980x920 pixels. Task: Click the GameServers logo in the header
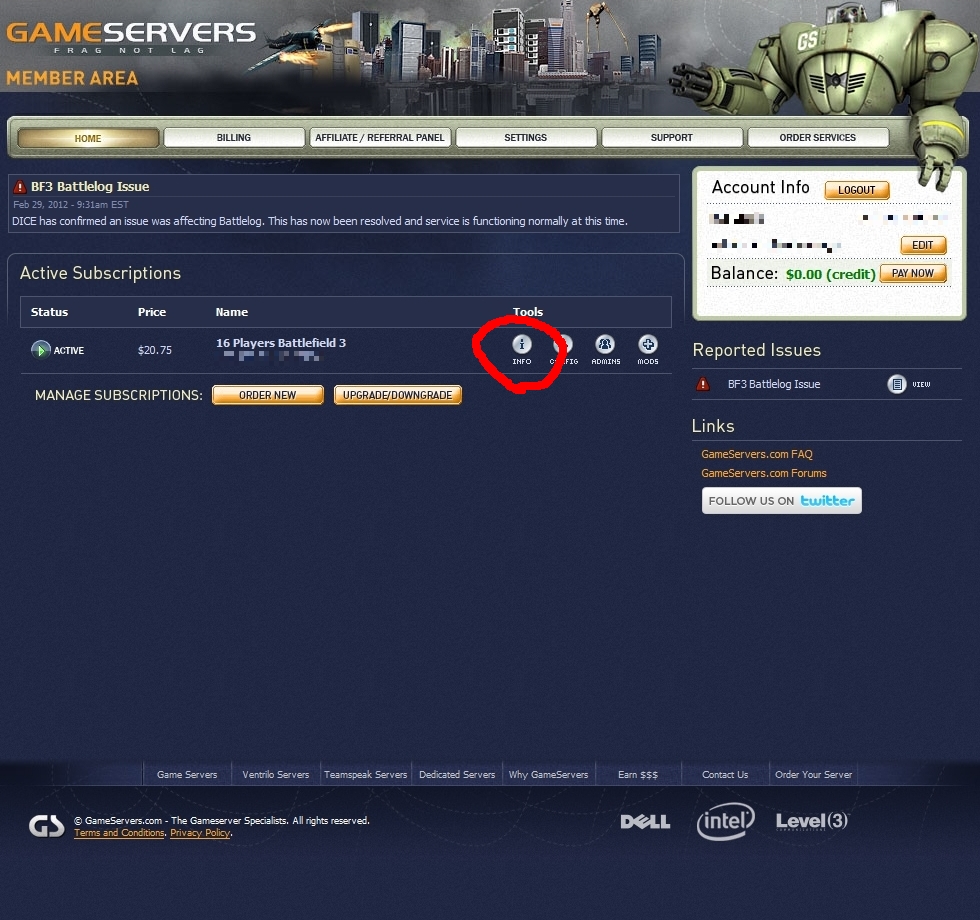[x=131, y=38]
